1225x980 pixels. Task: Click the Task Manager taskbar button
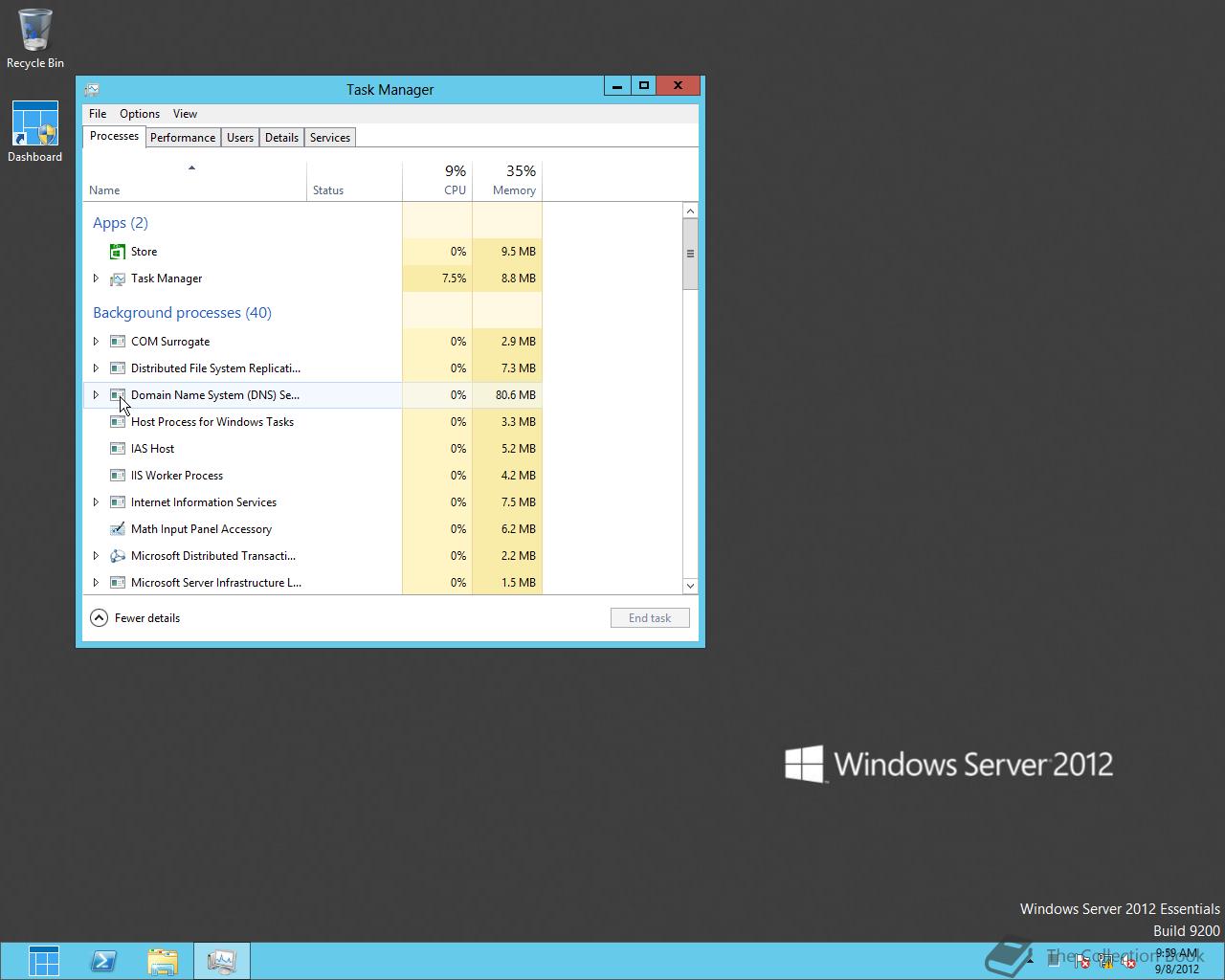click(x=222, y=961)
